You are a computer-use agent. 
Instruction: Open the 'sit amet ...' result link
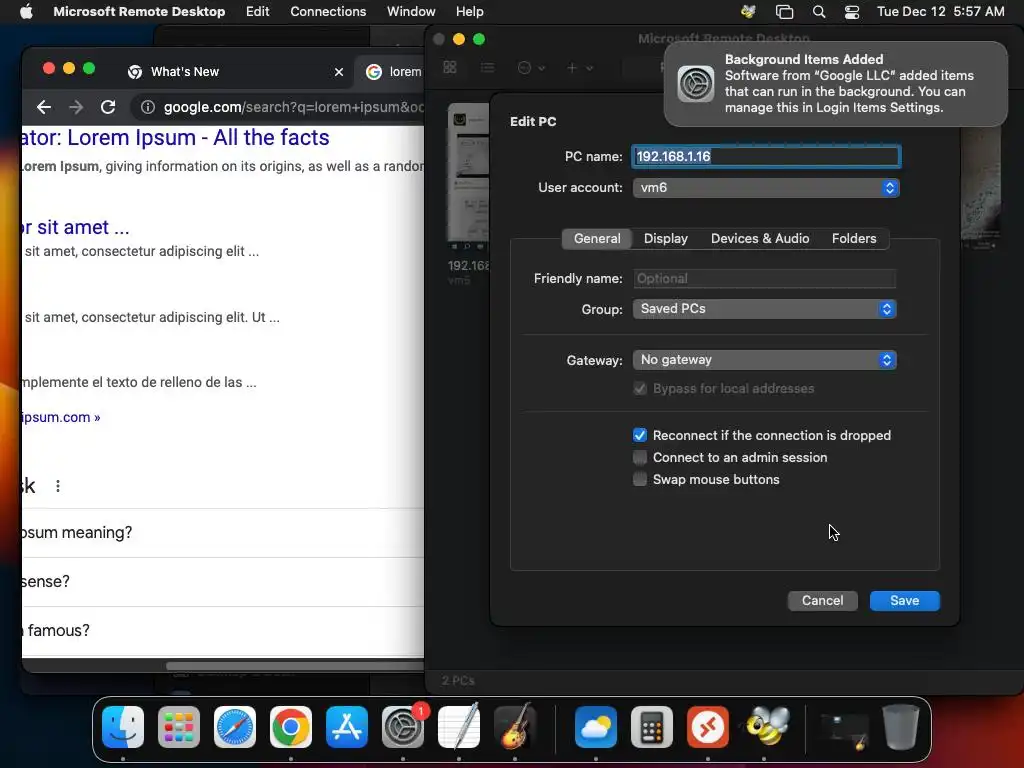coord(76,227)
